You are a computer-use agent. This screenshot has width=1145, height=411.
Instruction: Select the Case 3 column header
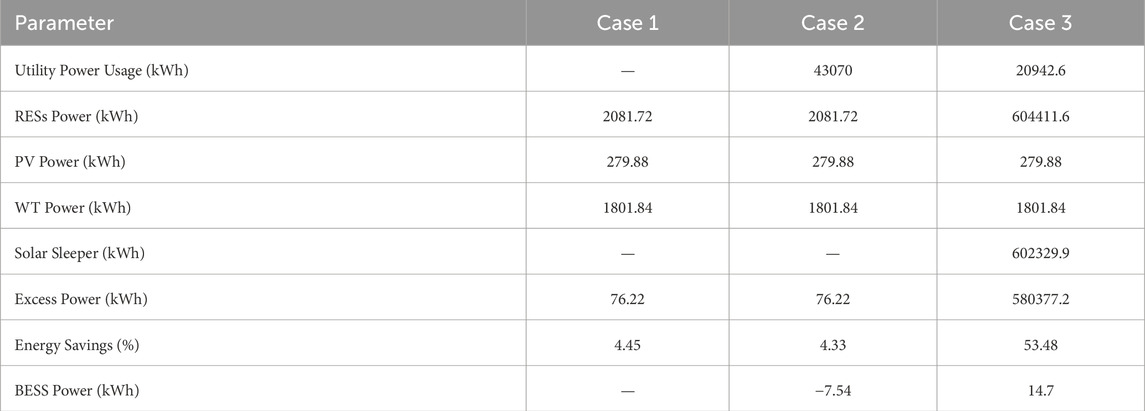tap(1041, 23)
